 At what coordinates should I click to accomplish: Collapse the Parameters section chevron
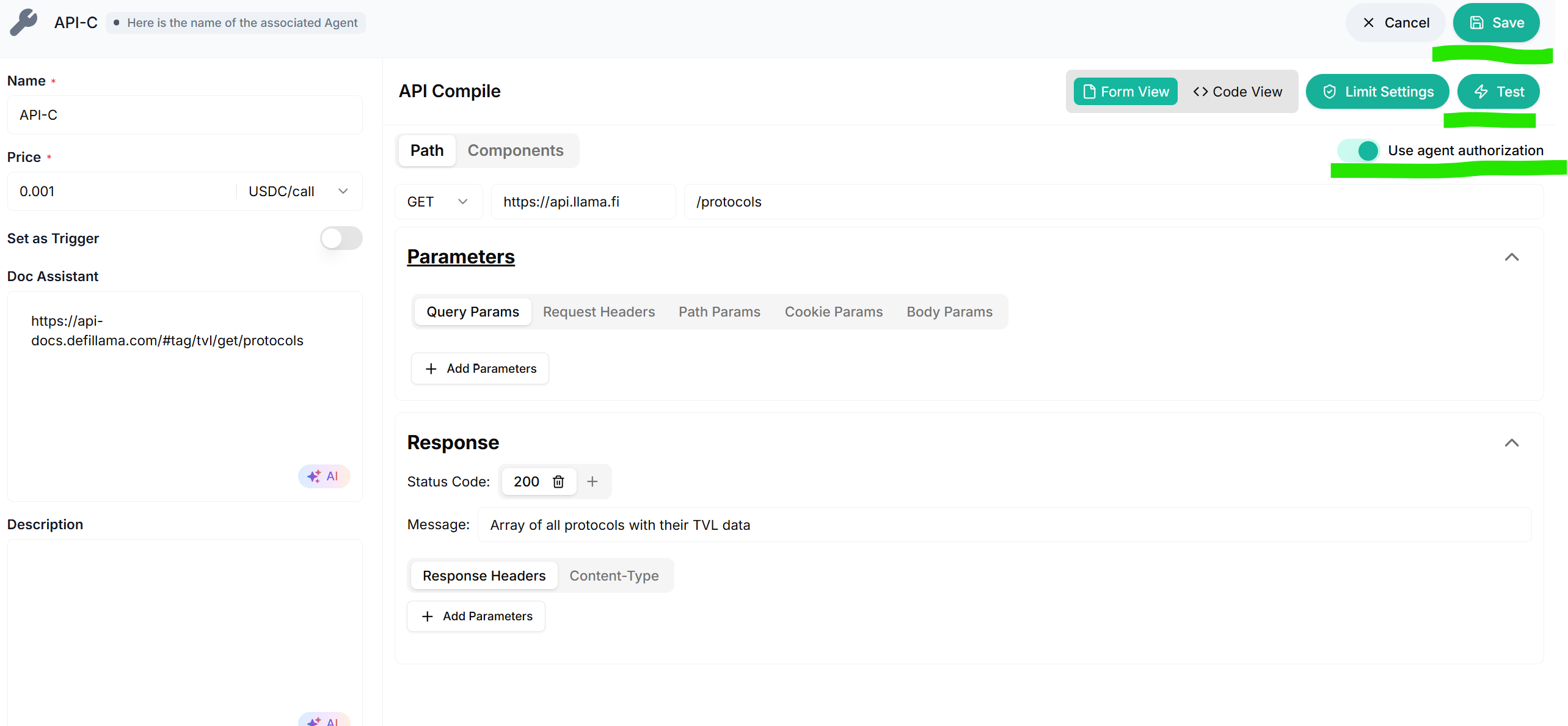tap(1511, 257)
